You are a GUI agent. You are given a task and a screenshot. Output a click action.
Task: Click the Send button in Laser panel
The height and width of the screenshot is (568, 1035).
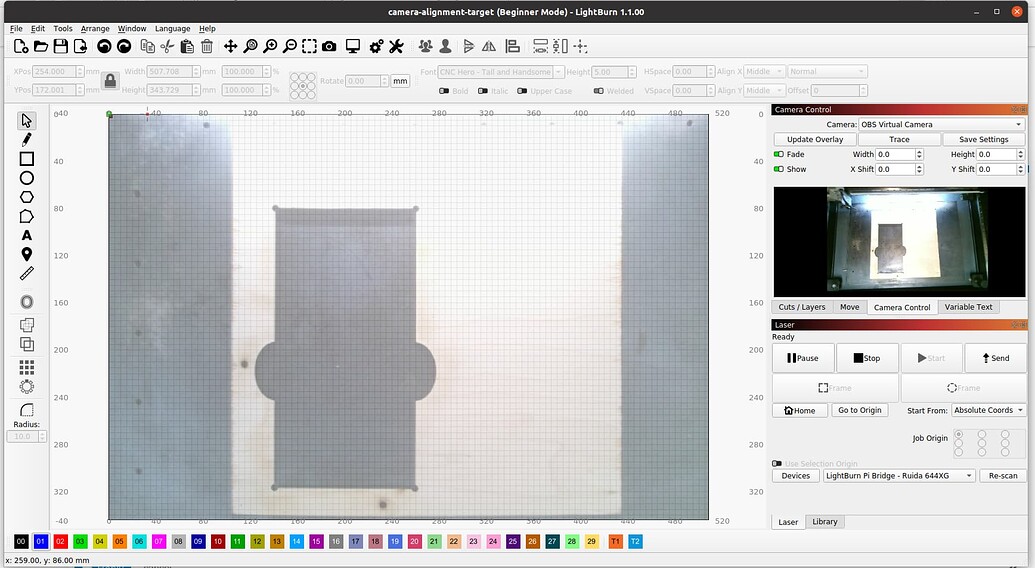(995, 358)
